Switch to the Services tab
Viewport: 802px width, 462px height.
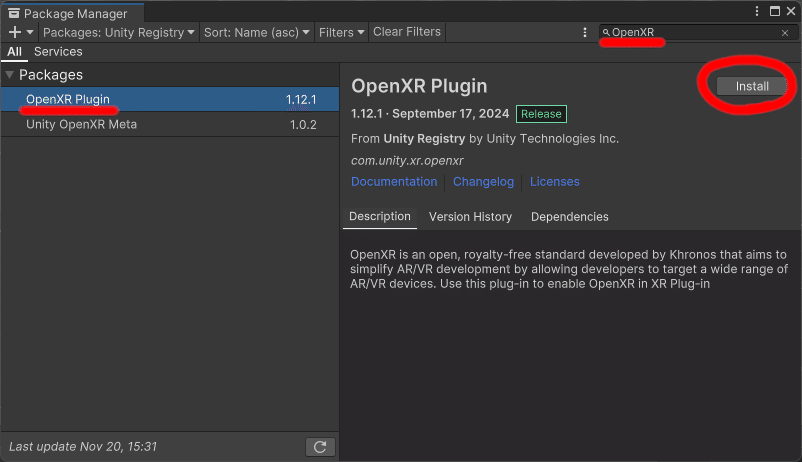58,52
